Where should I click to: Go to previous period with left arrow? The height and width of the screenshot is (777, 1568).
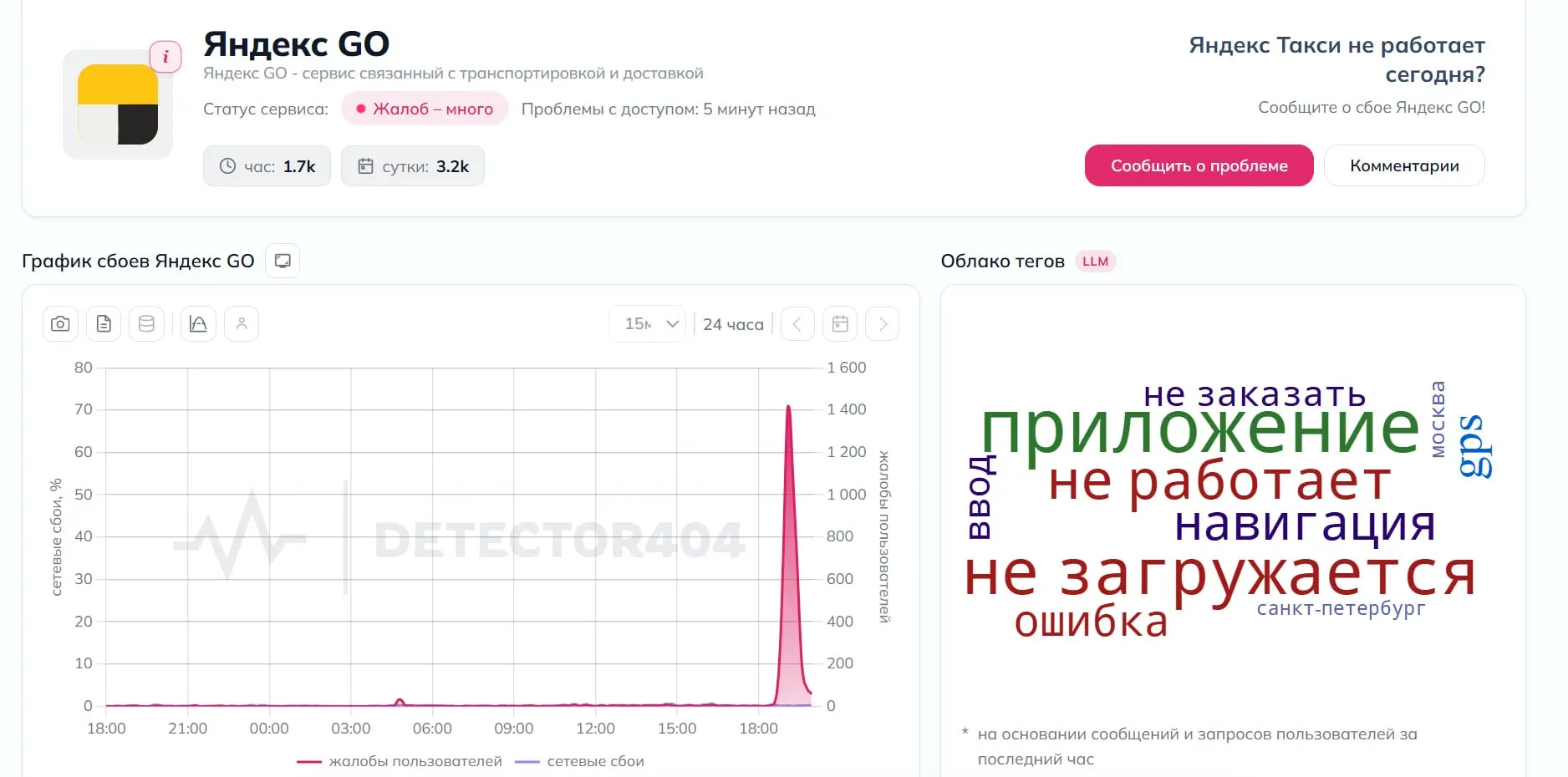(x=797, y=324)
